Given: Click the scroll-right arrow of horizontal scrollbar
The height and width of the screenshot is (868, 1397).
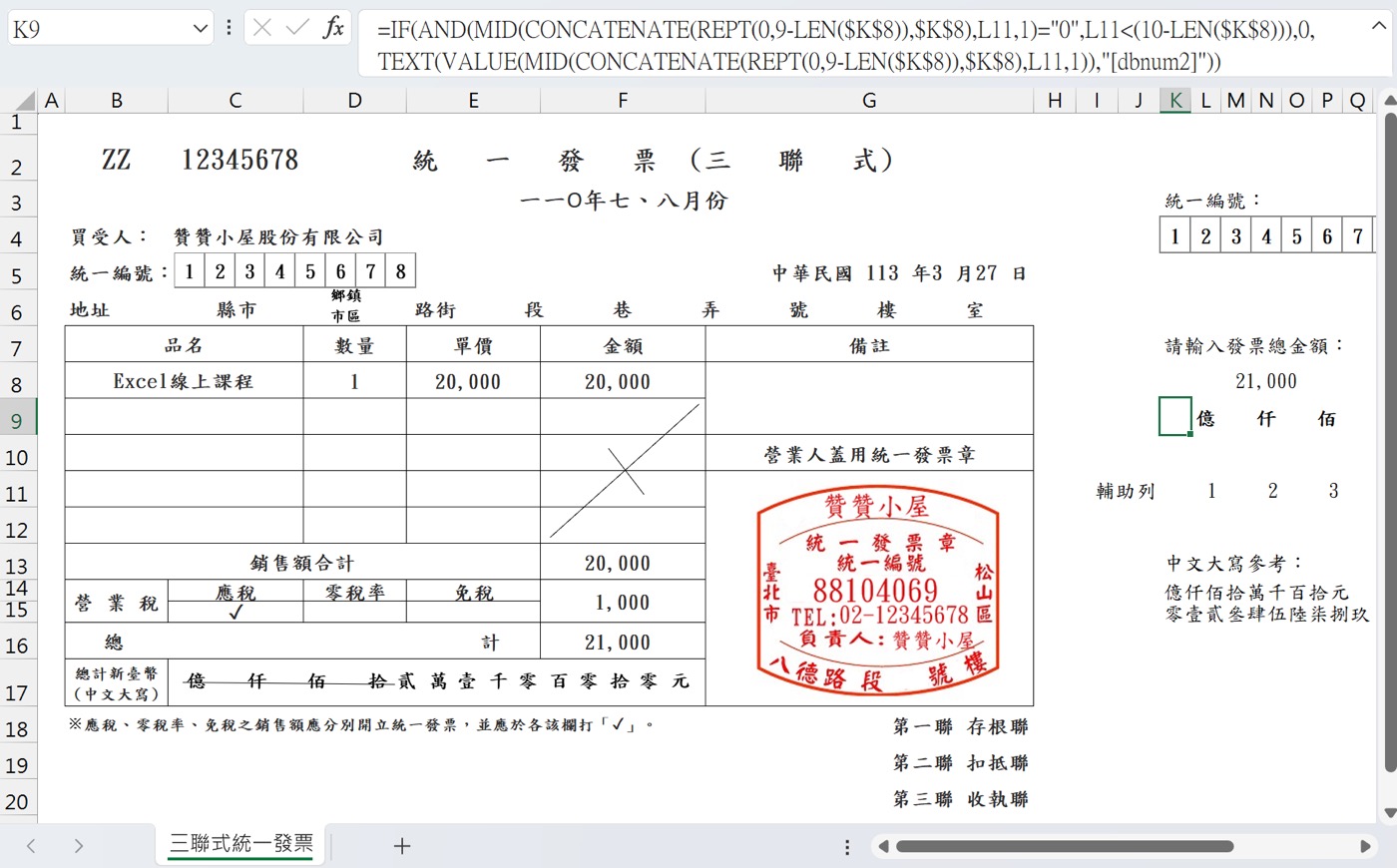Looking at the screenshot, I should point(1363,846).
